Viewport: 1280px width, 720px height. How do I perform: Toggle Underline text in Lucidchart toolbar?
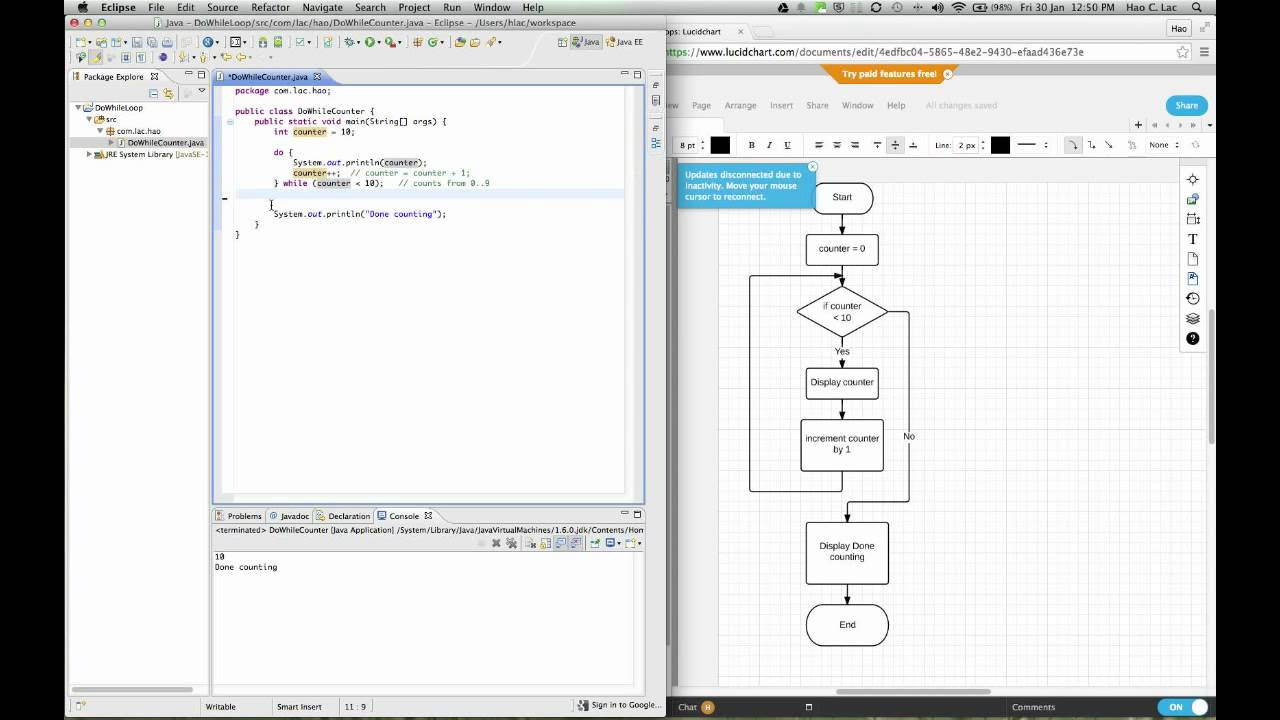(787, 145)
